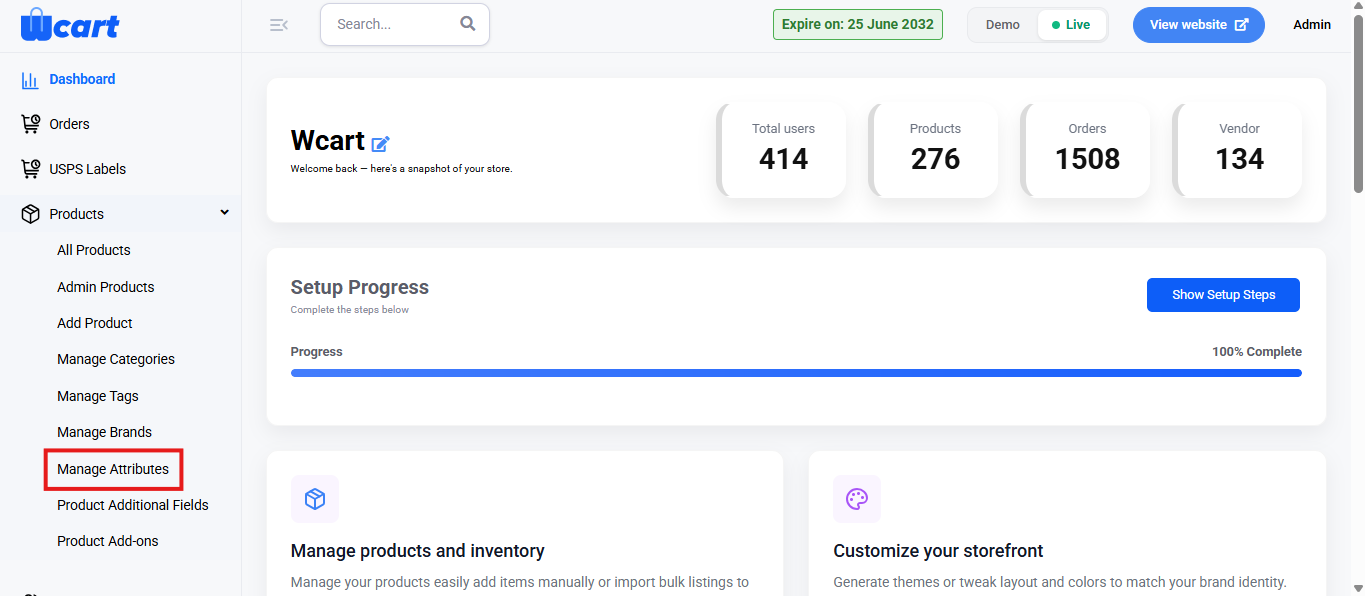Click the setup progress bar
The width and height of the screenshot is (1365, 596).
click(796, 373)
